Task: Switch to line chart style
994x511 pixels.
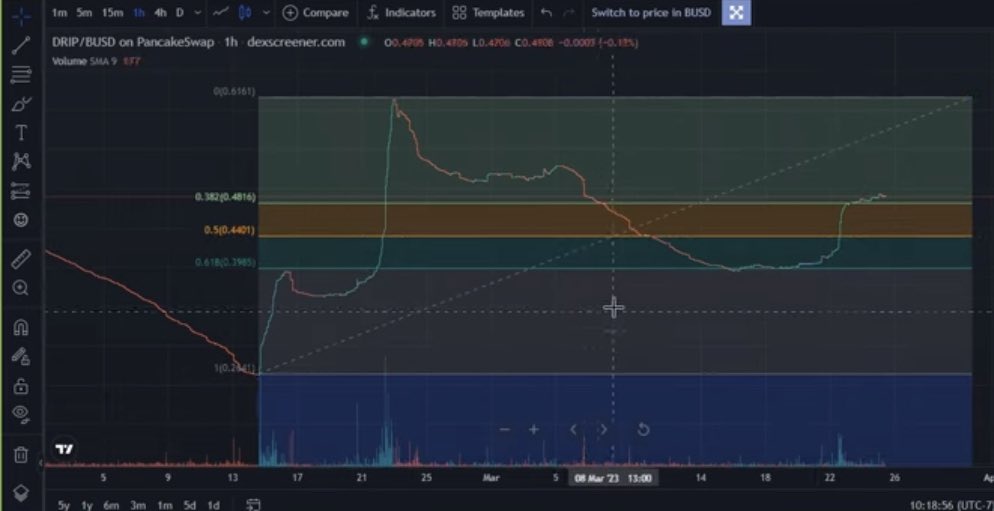Action: click(221, 13)
